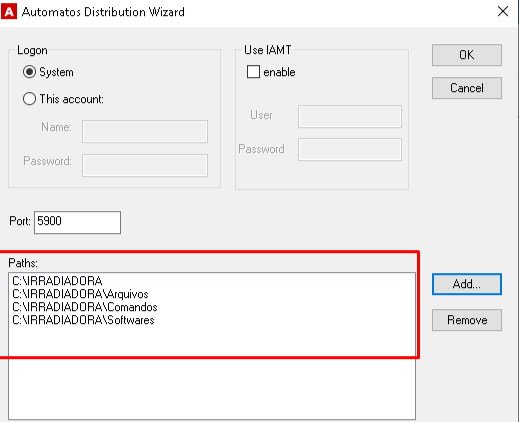Select path C:\IRRADIADORA\Comandos
The width and height of the screenshot is (520, 422).
(x=85, y=307)
